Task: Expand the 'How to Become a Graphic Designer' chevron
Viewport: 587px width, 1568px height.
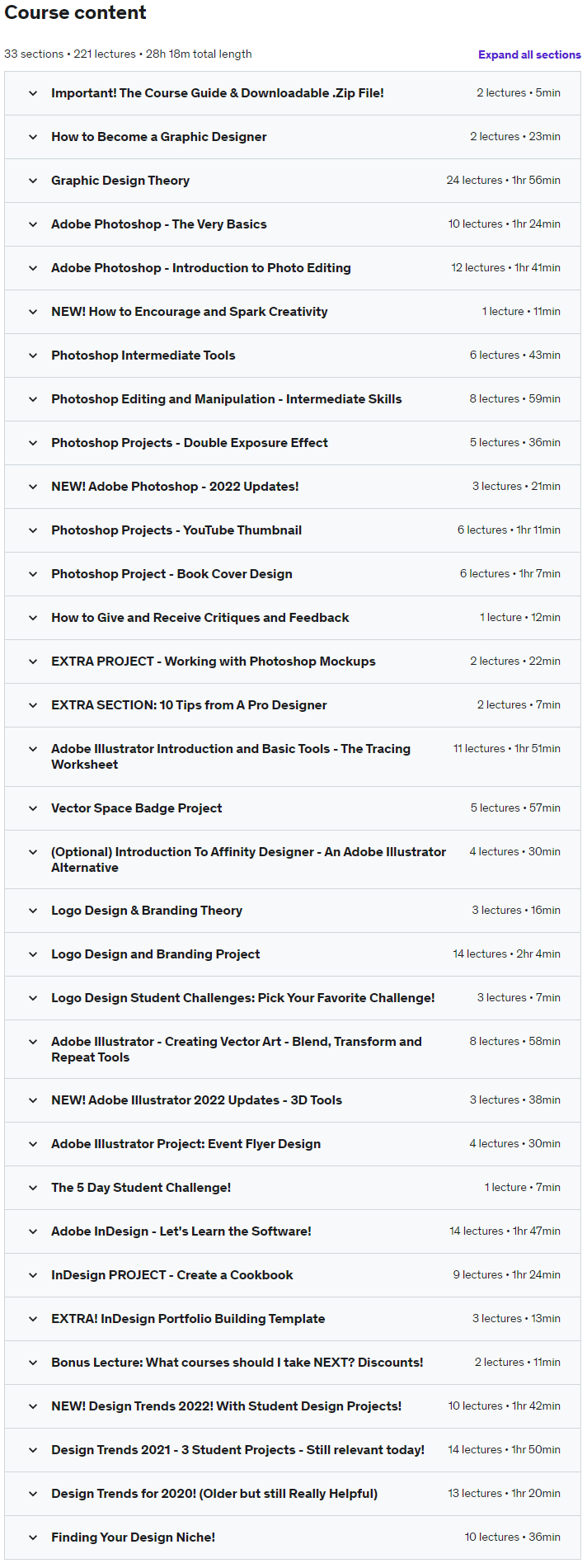Action: (x=33, y=137)
